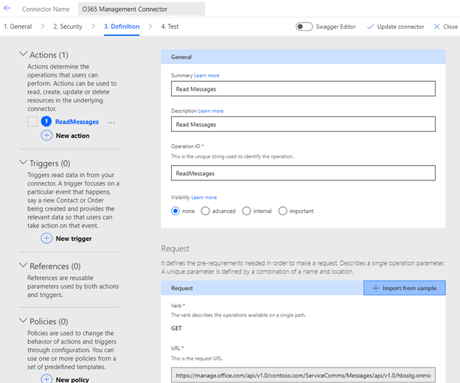Open the 3. Definition step
Image resolution: width=460 pixels, height=383 pixels.
pyautogui.click(x=122, y=27)
